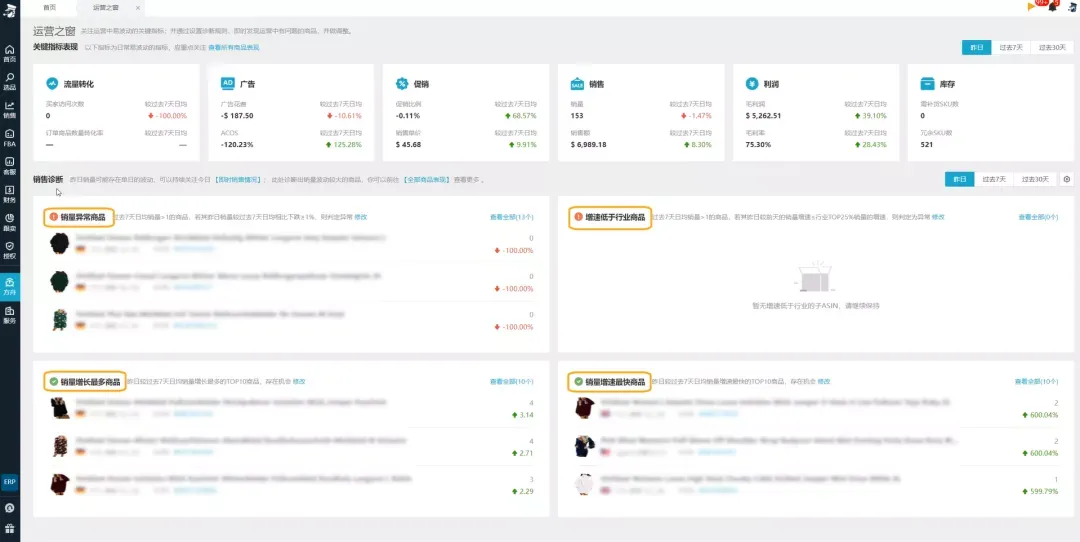Click the 销售额 value $ 6,989.18
Screen dimensions: 1080x542
click(x=588, y=145)
